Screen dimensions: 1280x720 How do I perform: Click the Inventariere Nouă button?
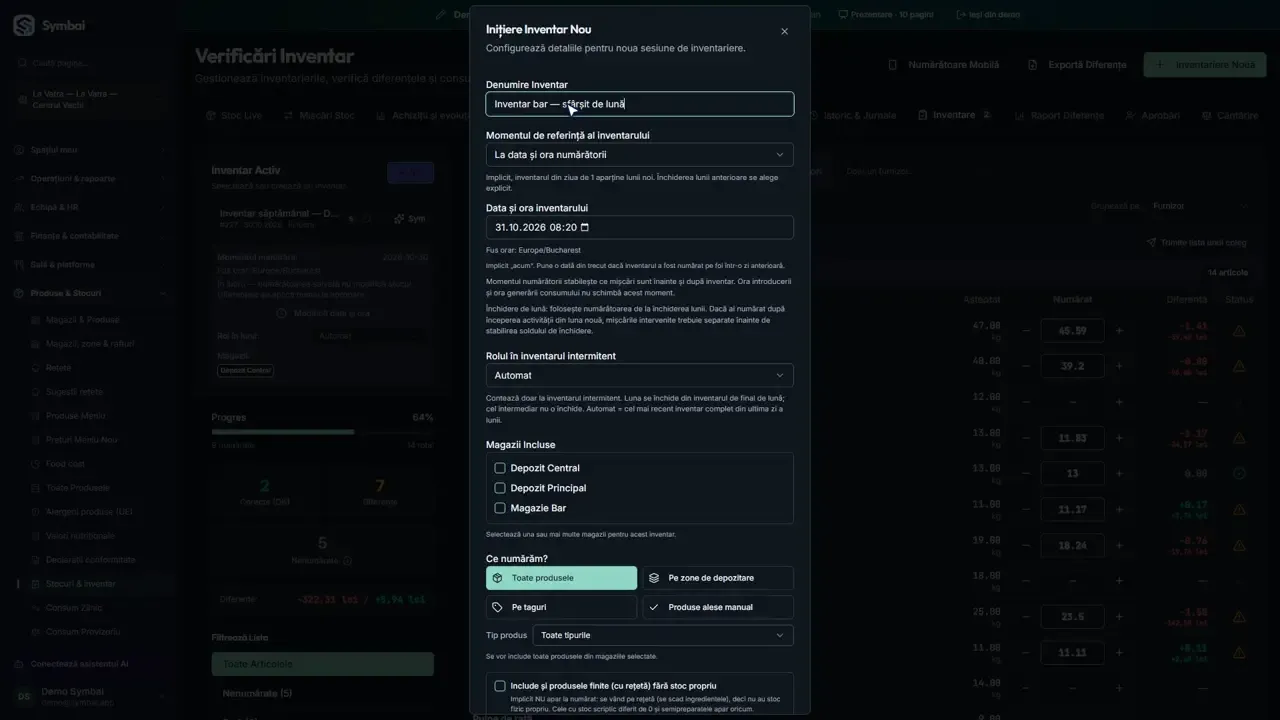click(1205, 65)
